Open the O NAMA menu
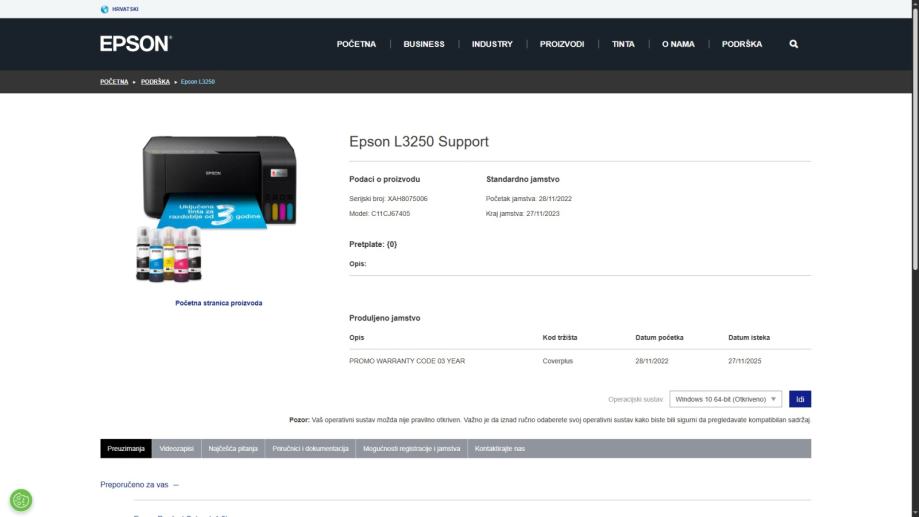The width and height of the screenshot is (919, 517). pyautogui.click(x=678, y=44)
